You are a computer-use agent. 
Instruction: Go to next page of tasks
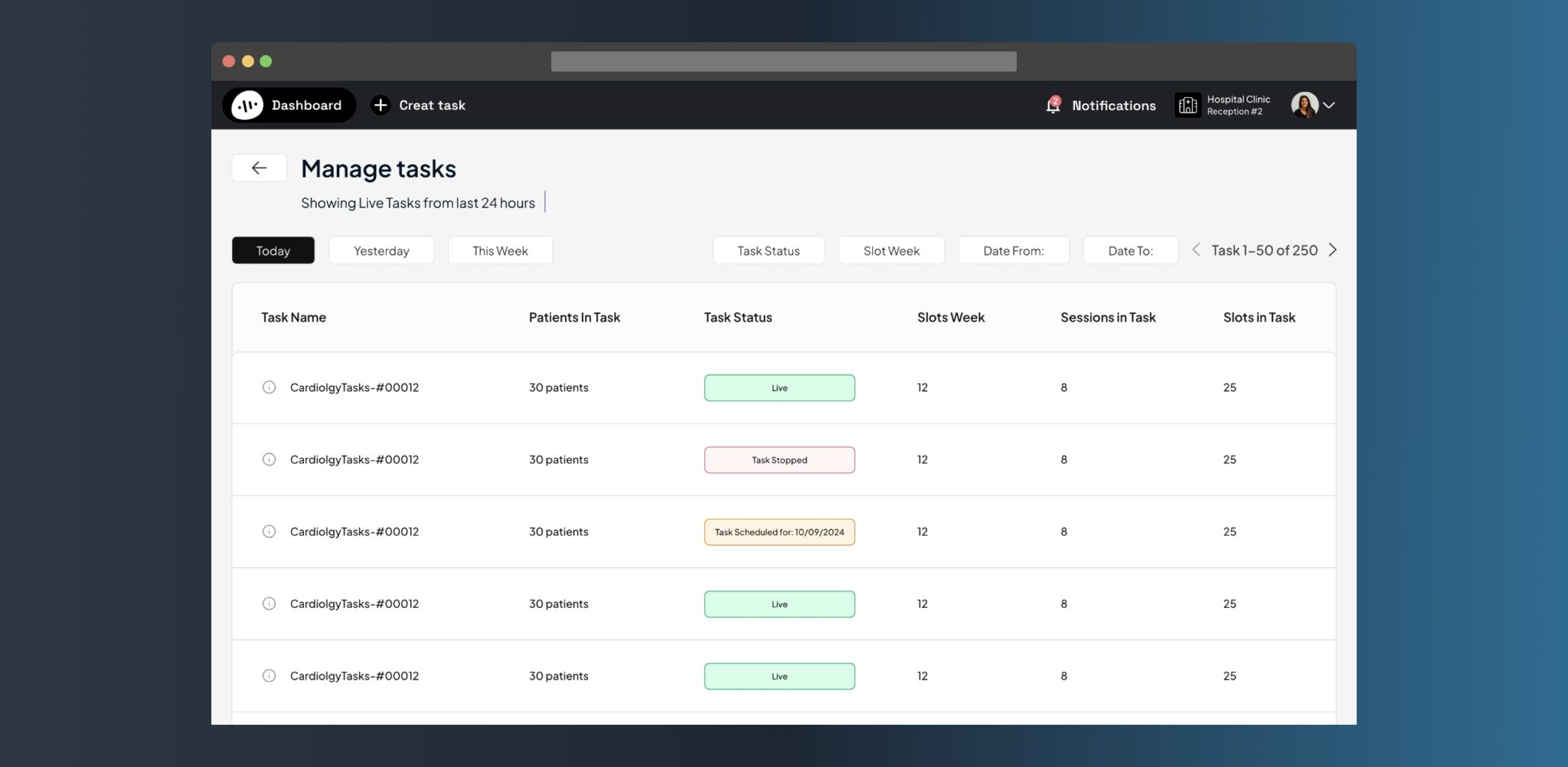tap(1333, 250)
